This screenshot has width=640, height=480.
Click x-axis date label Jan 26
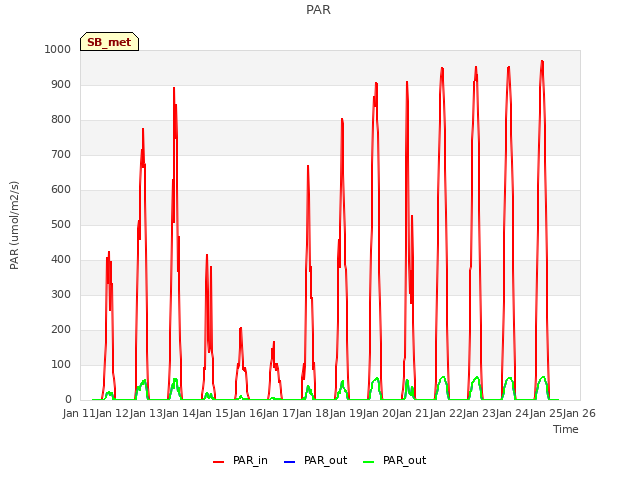click(579, 413)
